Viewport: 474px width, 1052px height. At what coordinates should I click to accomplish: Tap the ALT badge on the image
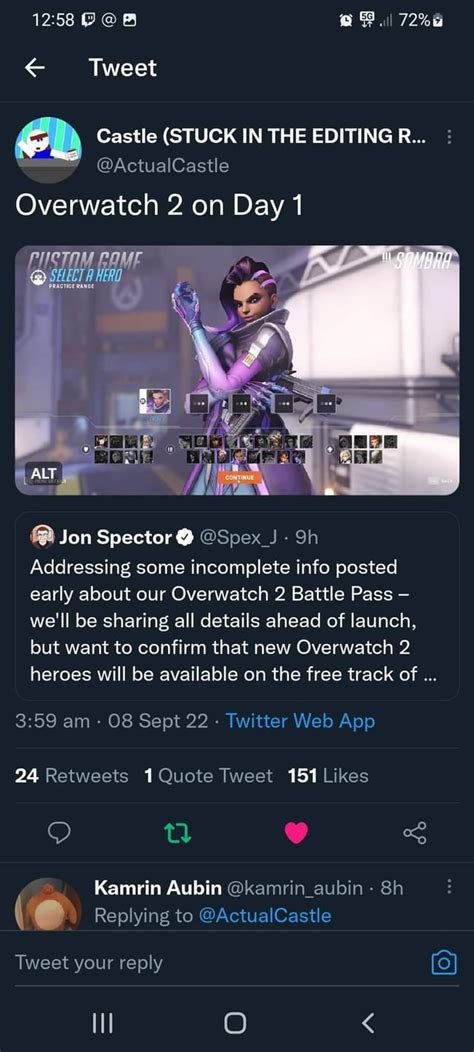coord(42,471)
